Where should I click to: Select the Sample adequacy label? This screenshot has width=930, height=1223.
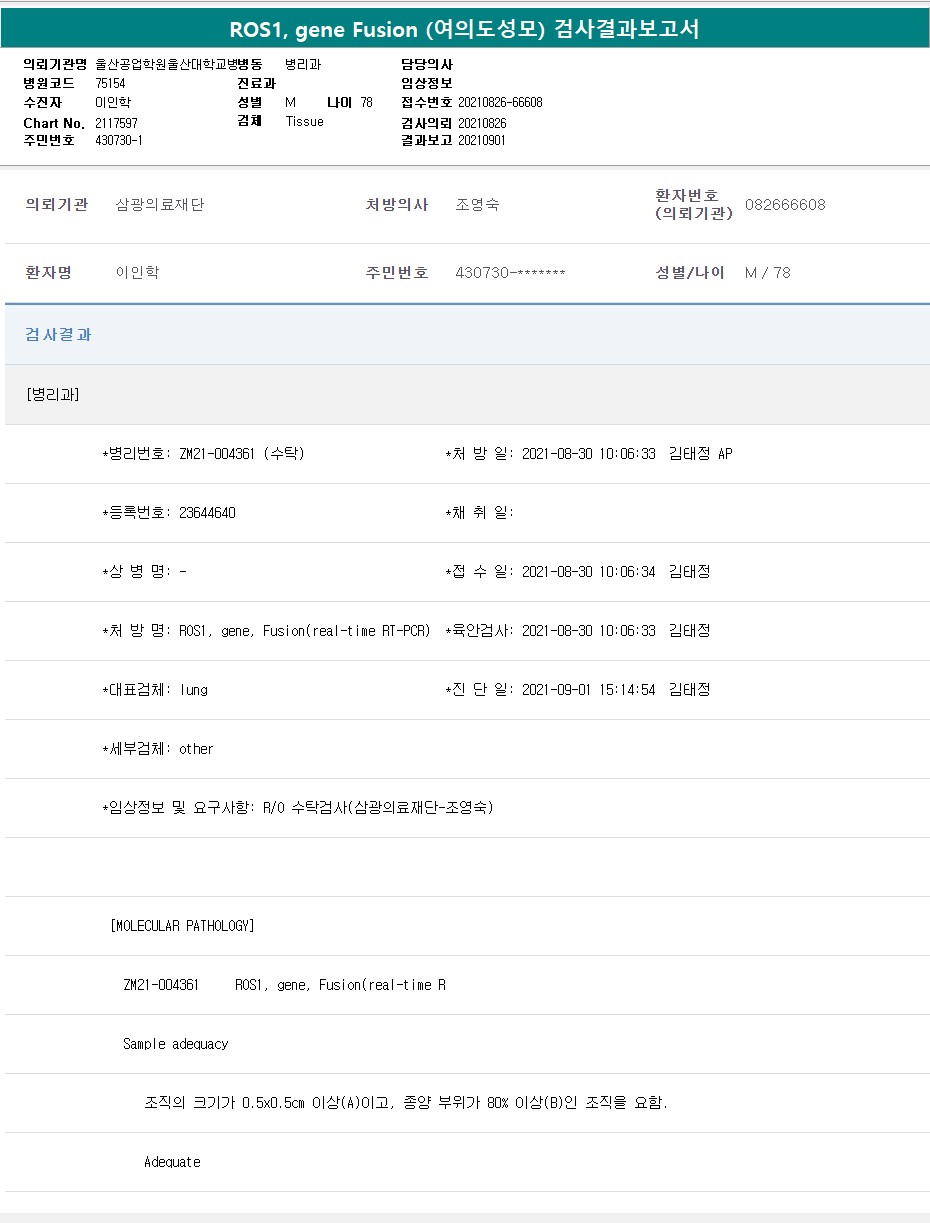click(175, 1044)
